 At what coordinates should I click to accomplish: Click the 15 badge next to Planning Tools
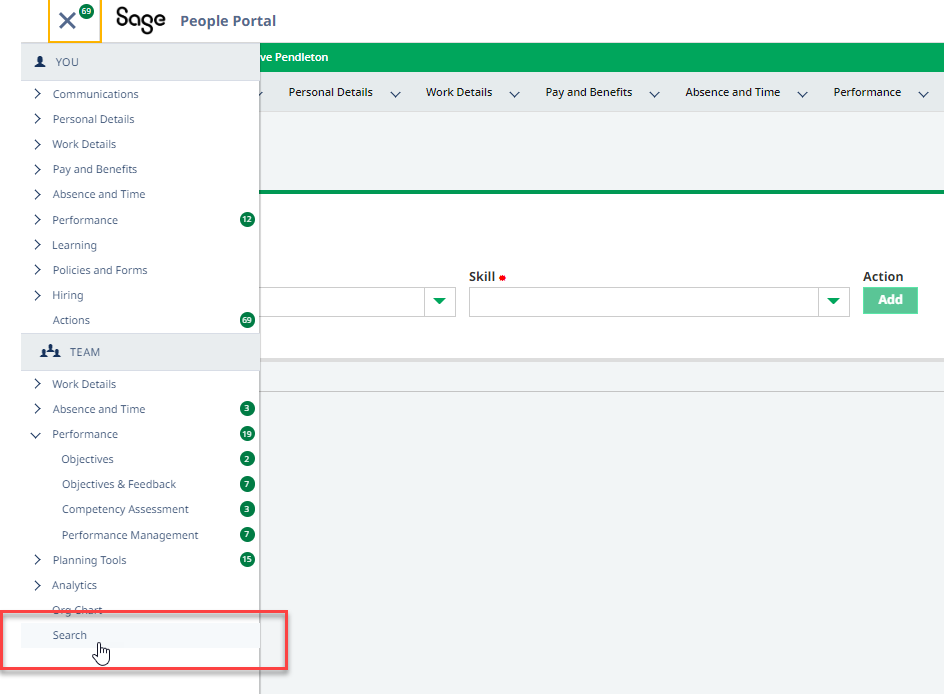(x=247, y=560)
